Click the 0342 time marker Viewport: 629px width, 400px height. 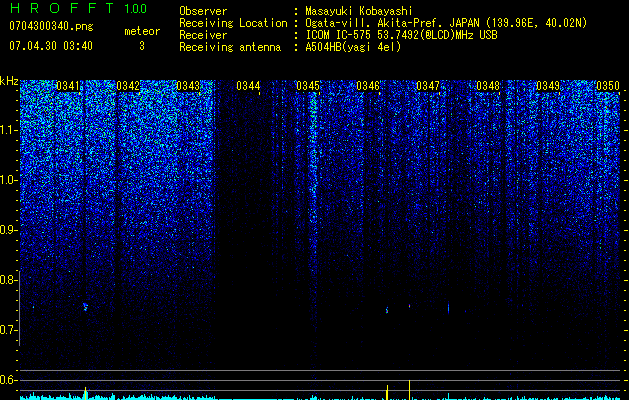pos(128,86)
